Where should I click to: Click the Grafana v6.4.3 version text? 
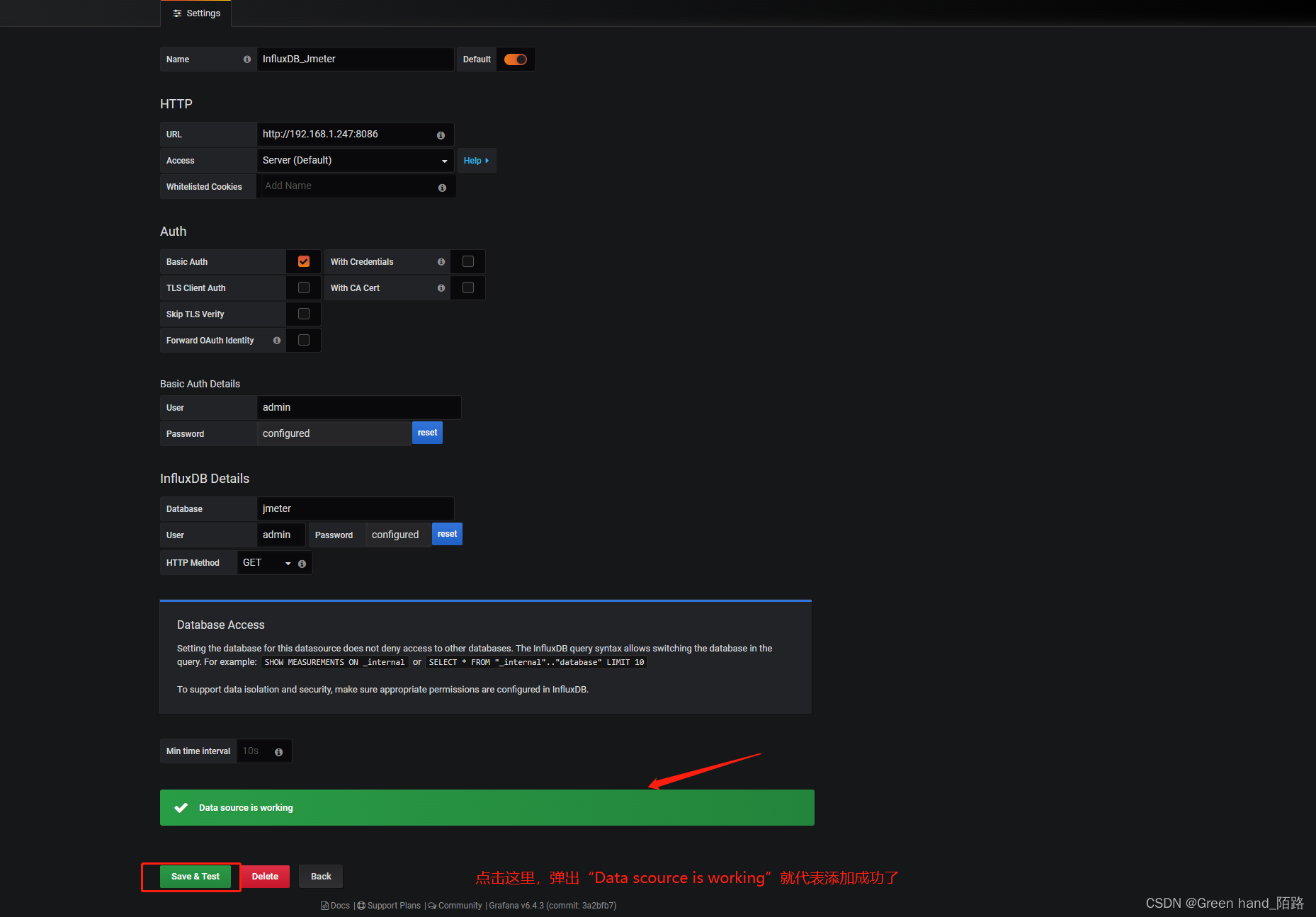[552, 906]
